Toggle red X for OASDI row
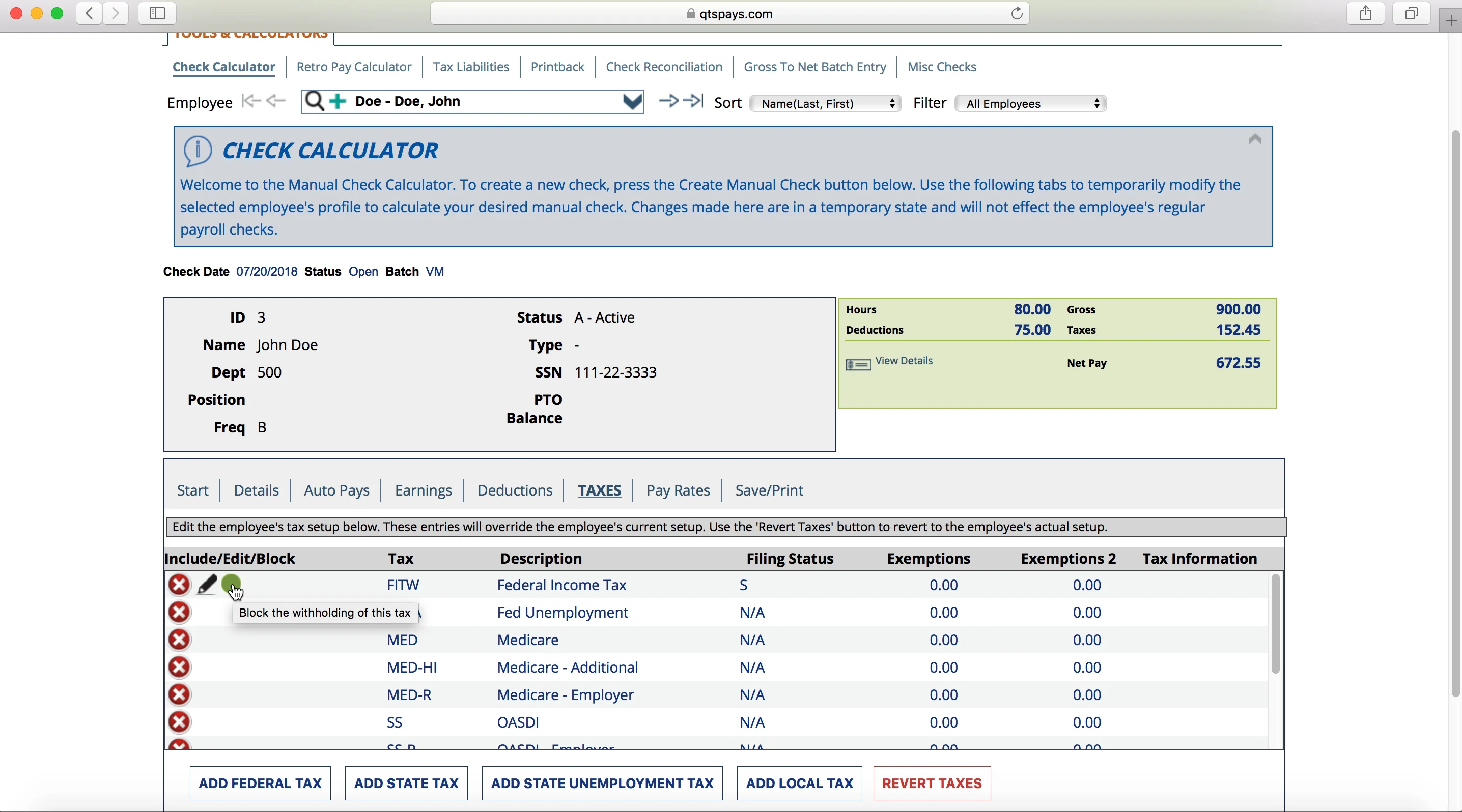This screenshot has width=1462, height=812. 179,722
